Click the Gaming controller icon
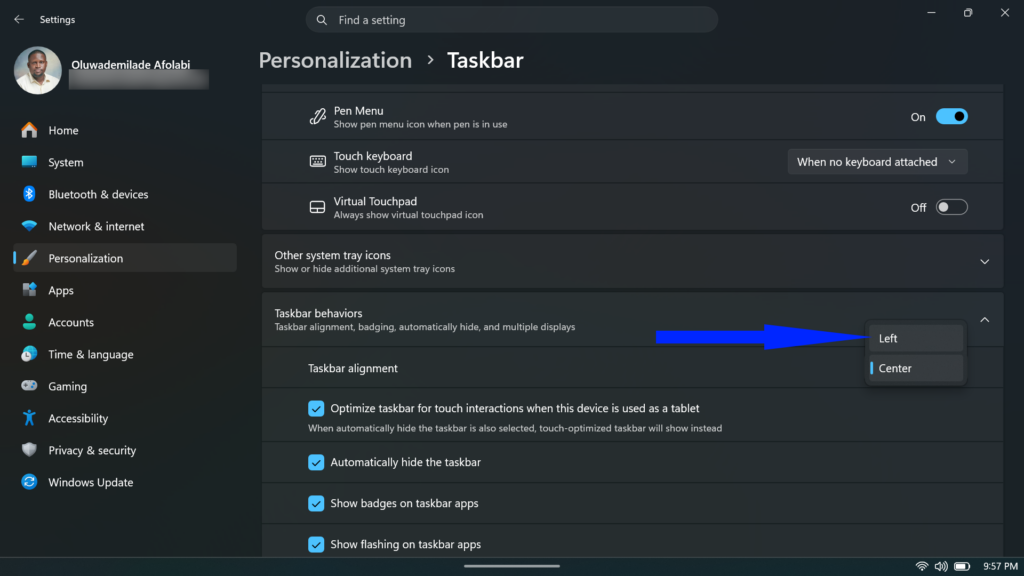 point(29,386)
